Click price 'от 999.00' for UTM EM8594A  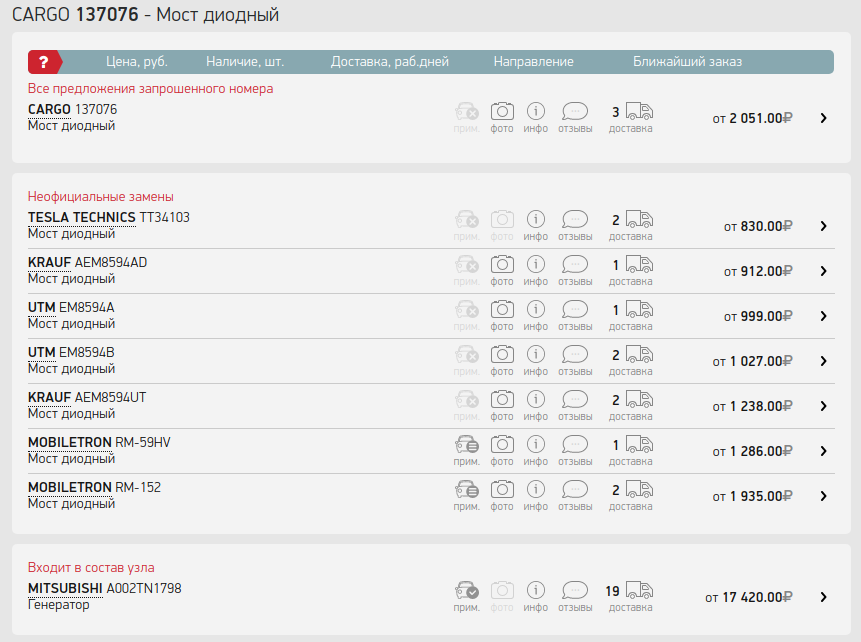[x=758, y=316]
